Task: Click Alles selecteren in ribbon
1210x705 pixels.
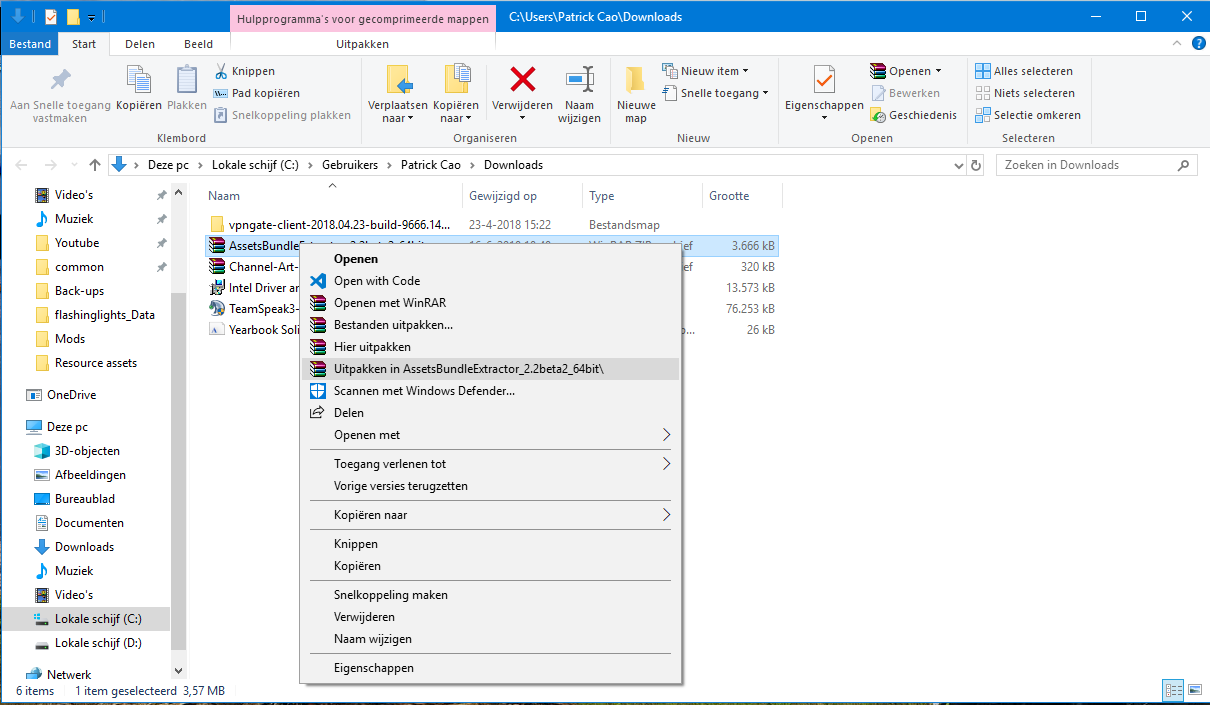Action: [x=1024, y=71]
